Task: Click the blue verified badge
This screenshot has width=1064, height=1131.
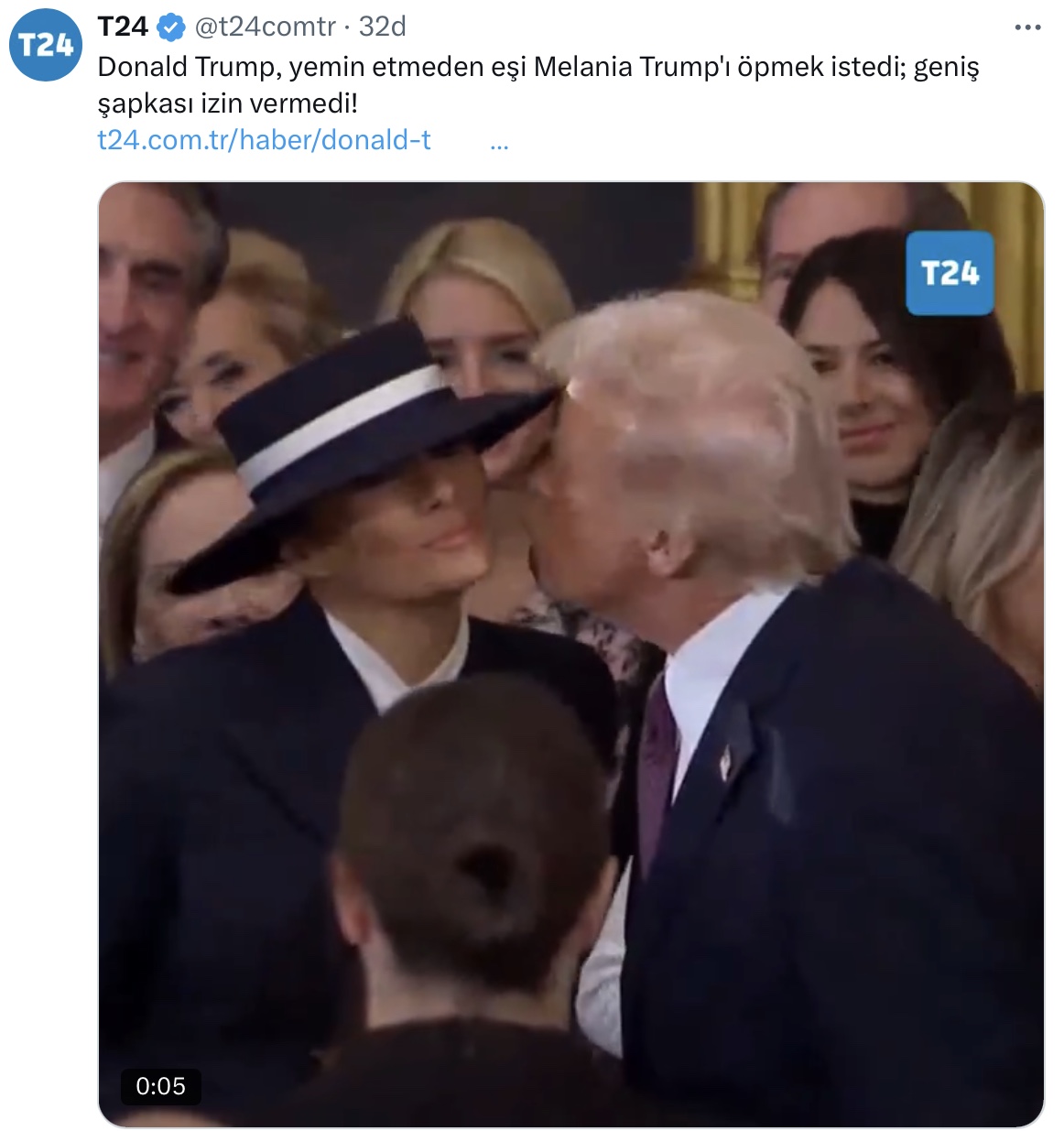Action: pyautogui.click(x=170, y=27)
